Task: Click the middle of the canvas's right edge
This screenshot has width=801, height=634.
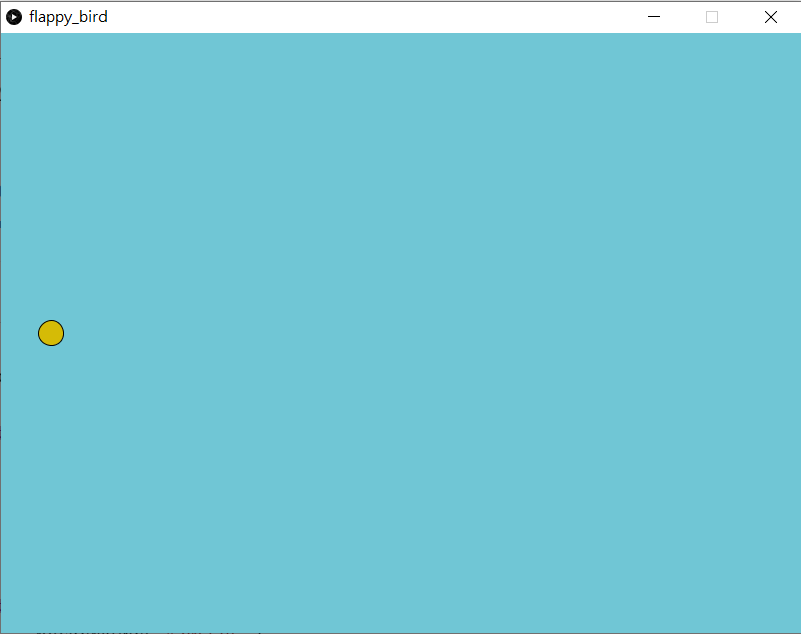Action: coord(796,333)
